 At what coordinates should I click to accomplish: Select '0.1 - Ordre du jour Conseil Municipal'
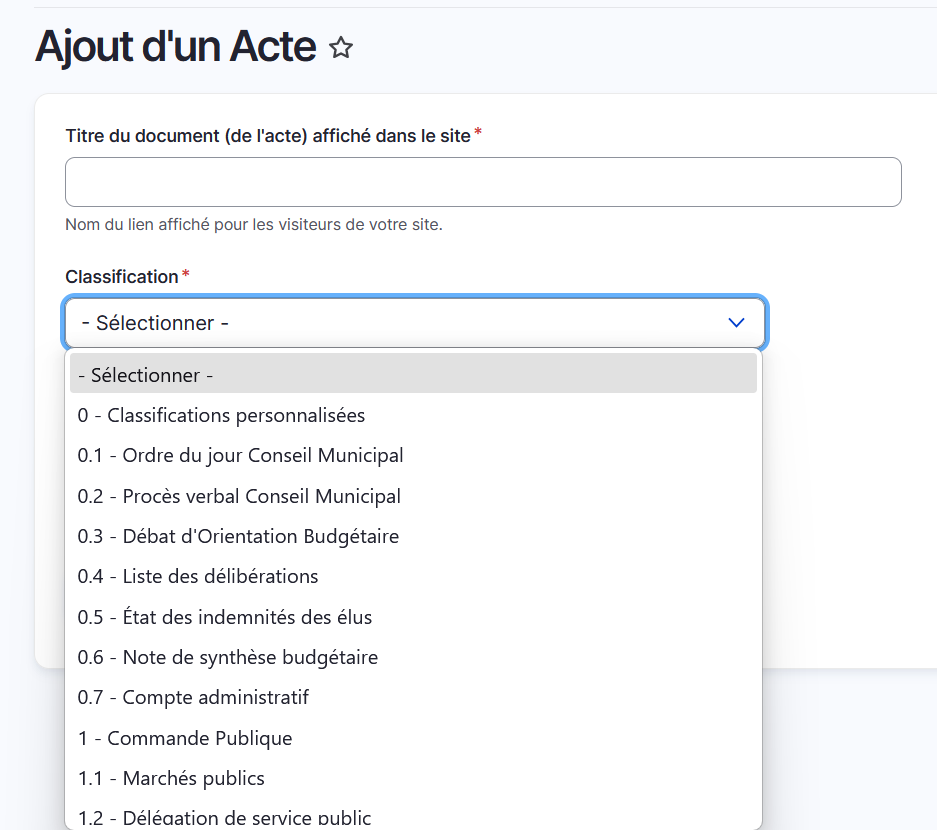tap(241, 455)
